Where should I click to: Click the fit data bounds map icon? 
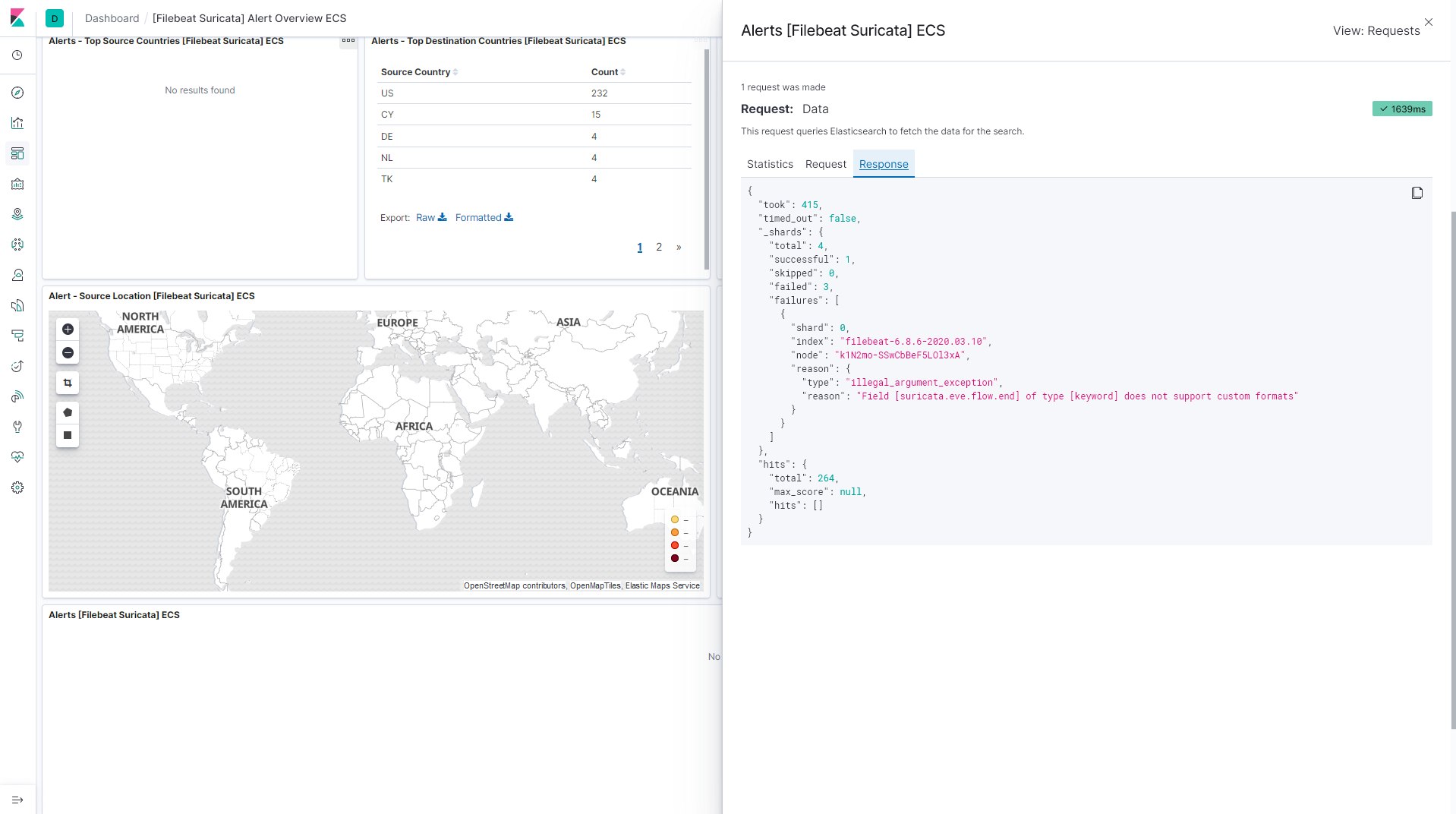click(68, 383)
